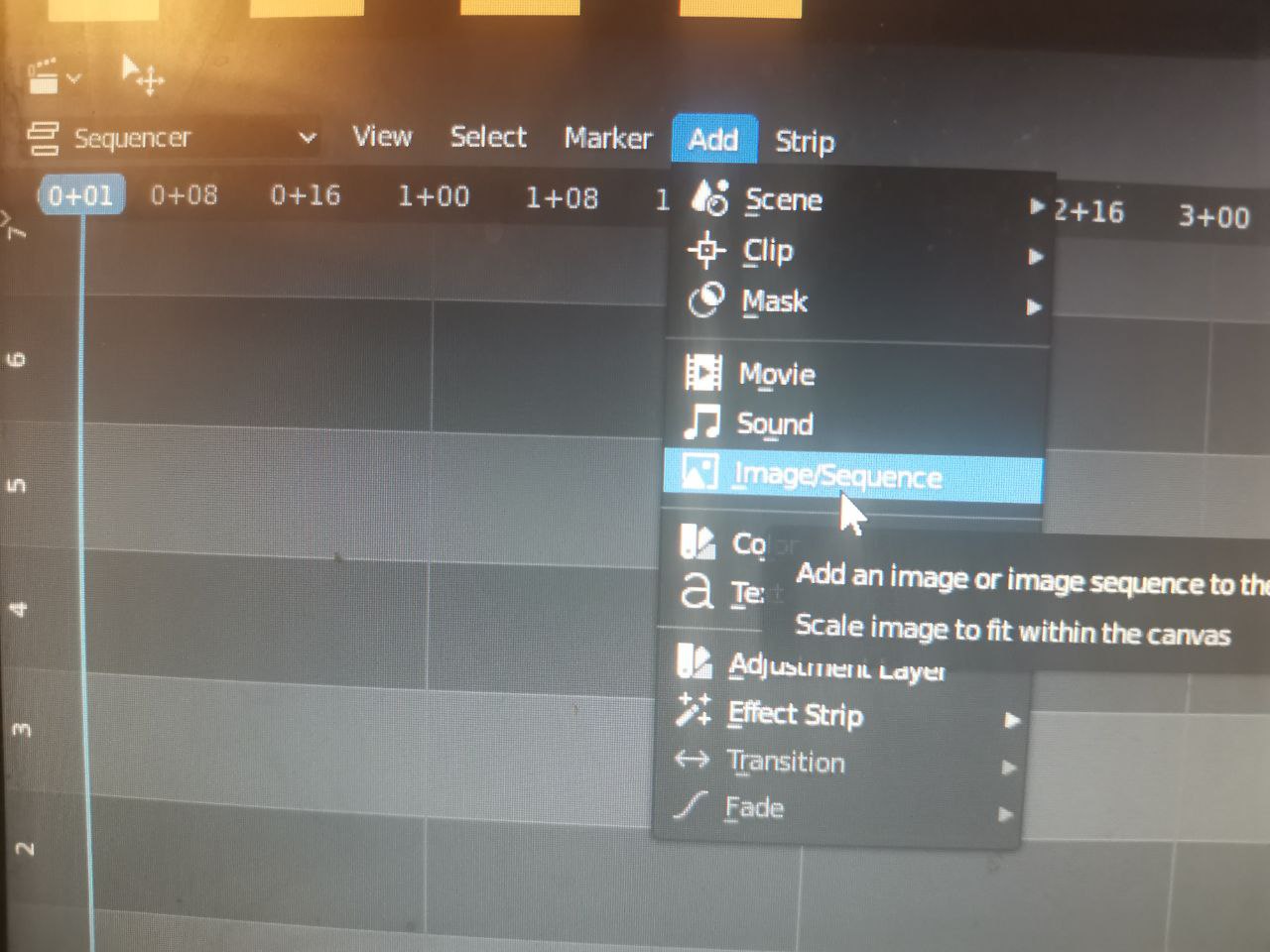1270x952 pixels.
Task: Select the move cursor tool icon
Action: (x=142, y=75)
